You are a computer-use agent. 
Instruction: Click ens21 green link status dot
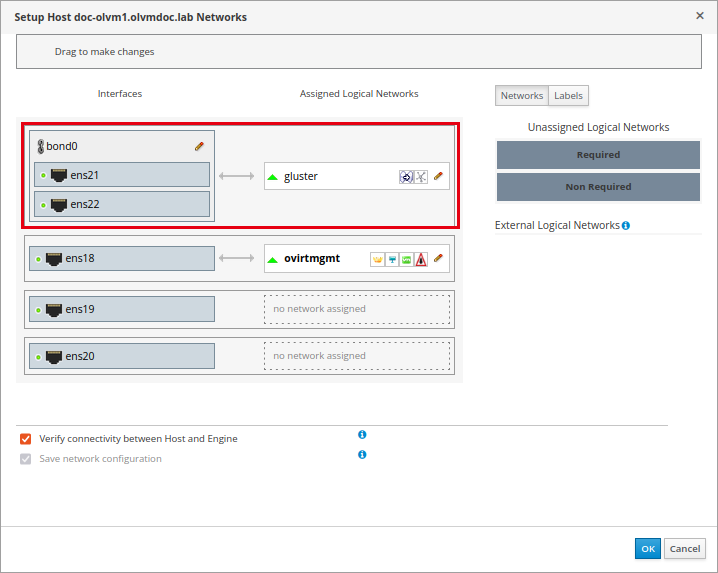point(43,175)
